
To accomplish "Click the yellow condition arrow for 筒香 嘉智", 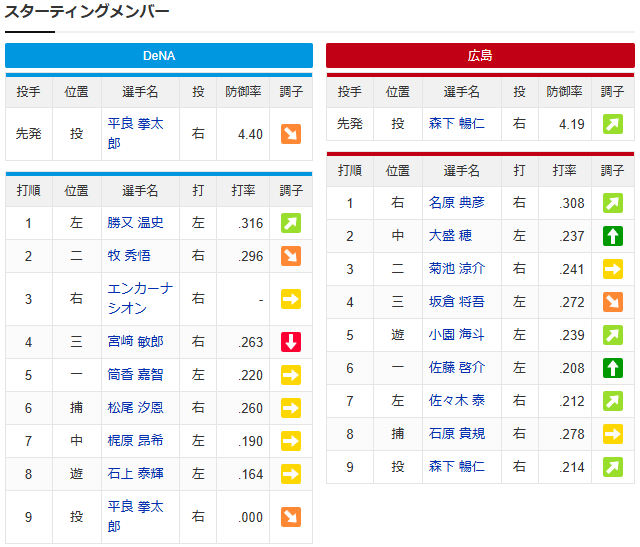I will (x=291, y=375).
